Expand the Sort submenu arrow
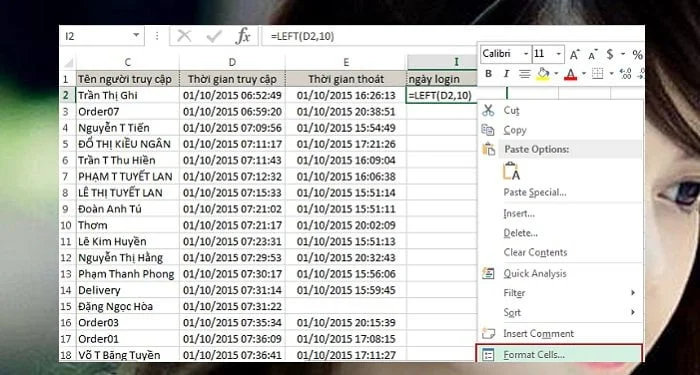700x375 pixels. [x=633, y=312]
